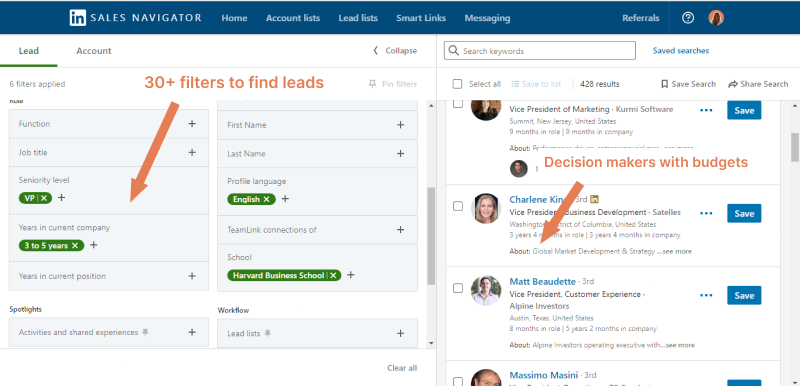Save the Charlene King lead
Image resolution: width=800 pixels, height=386 pixels.
pos(744,213)
